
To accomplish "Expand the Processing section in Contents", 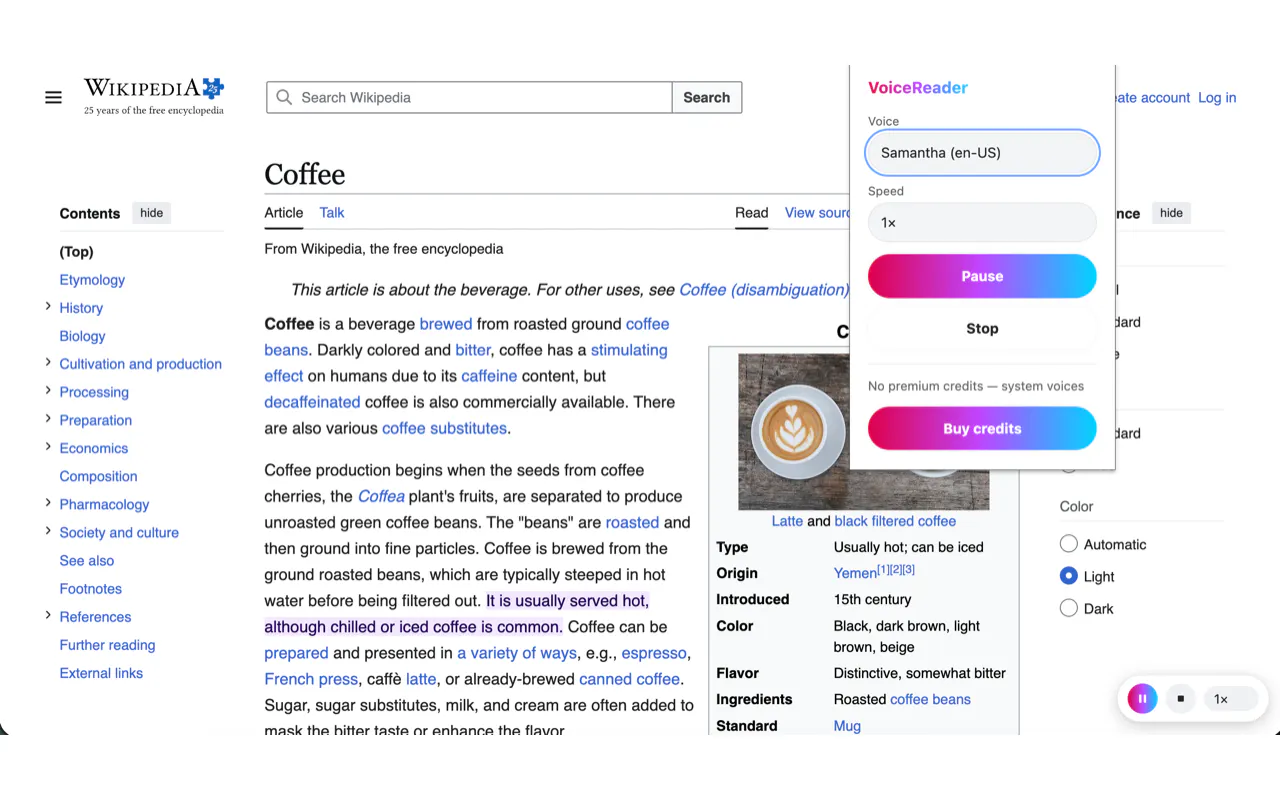I will [x=48, y=391].
